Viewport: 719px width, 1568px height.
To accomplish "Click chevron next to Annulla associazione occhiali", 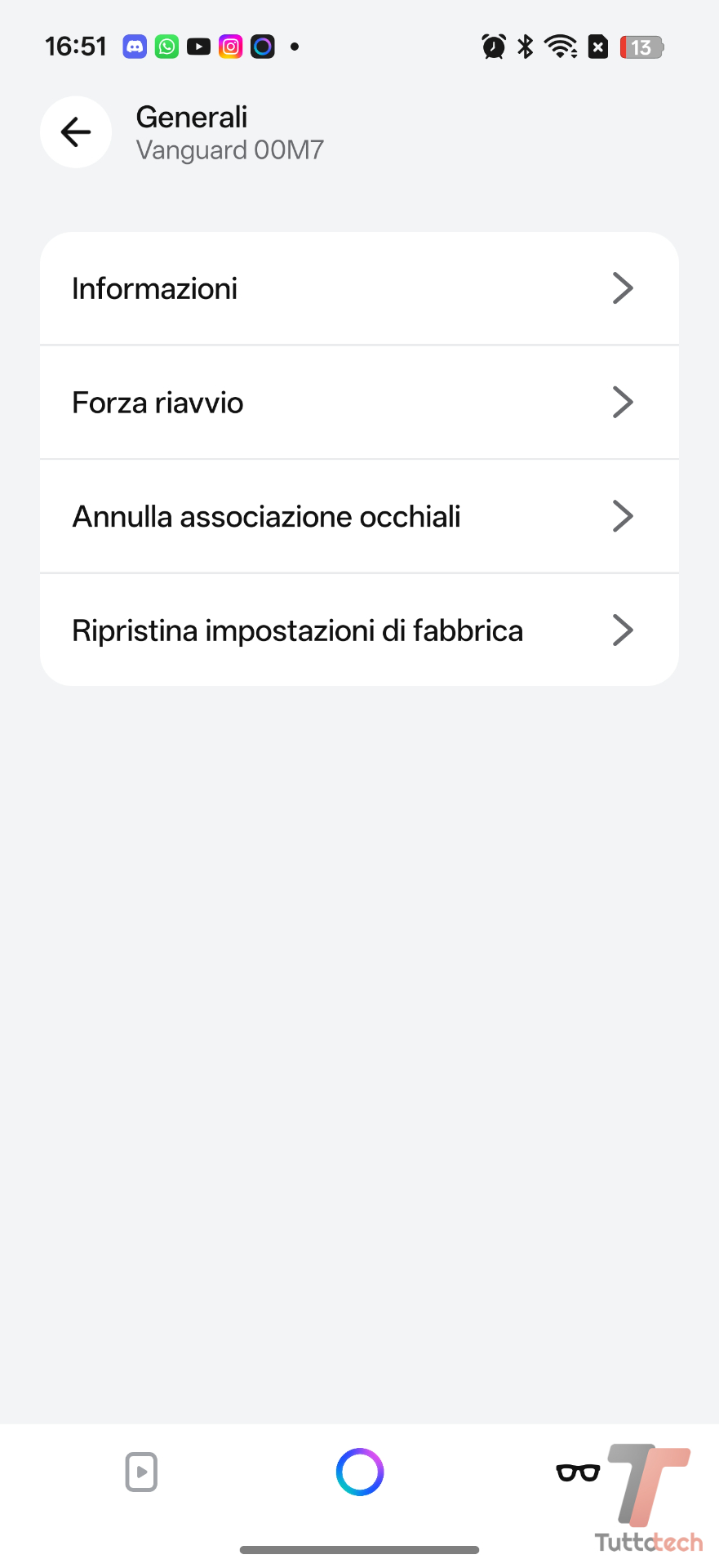I will [623, 516].
